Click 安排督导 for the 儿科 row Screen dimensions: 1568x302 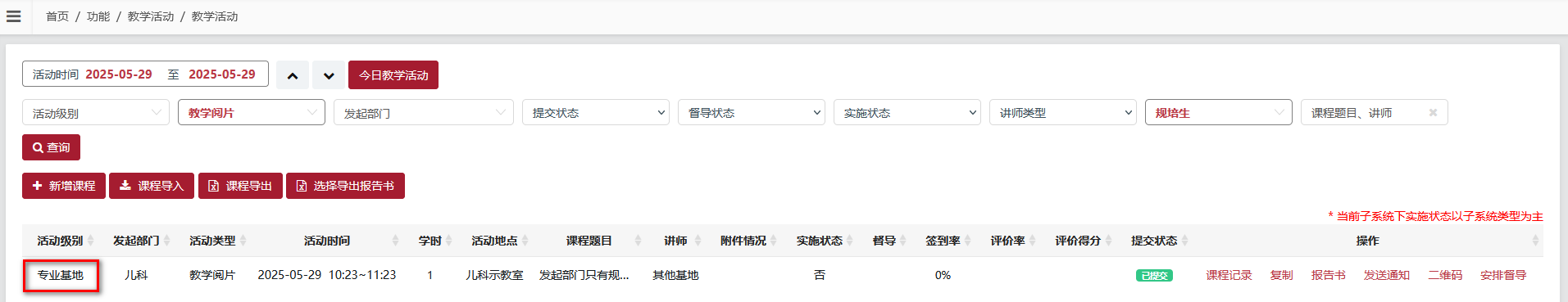pos(1503,275)
